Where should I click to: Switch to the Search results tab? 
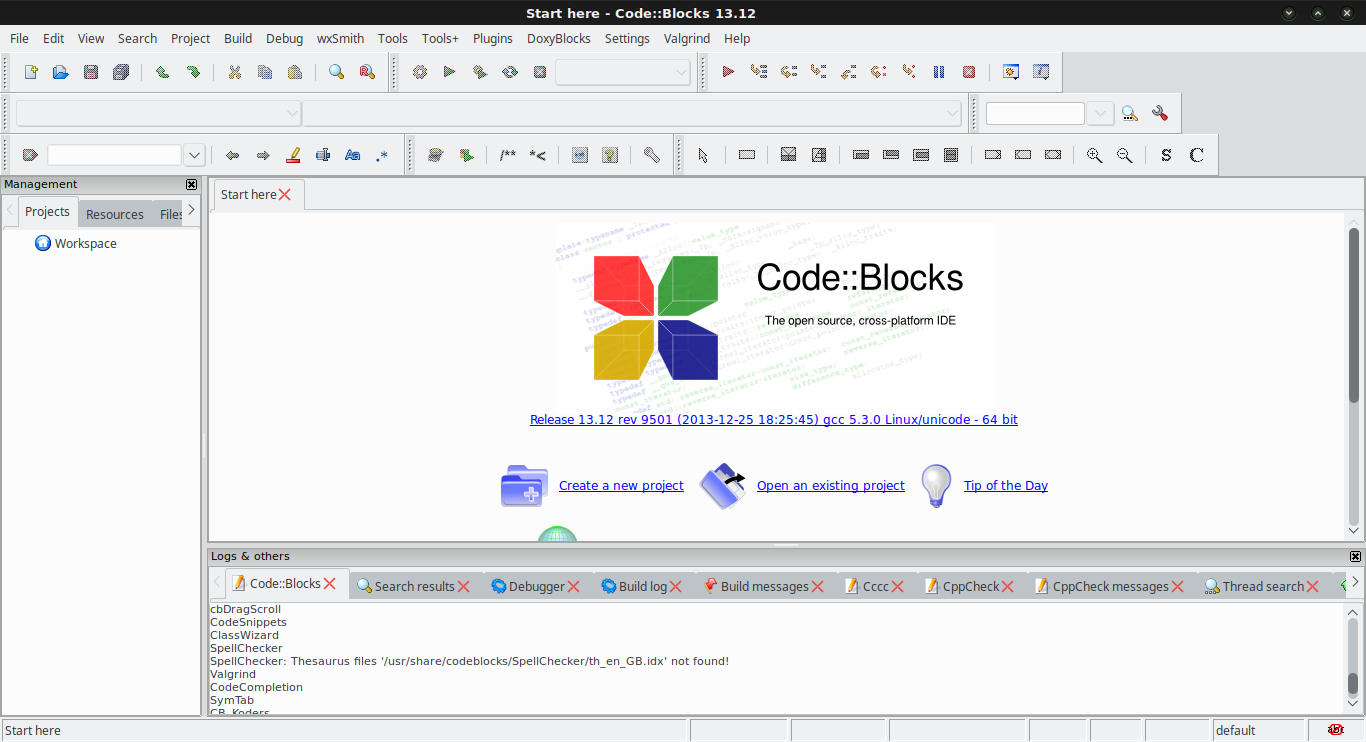[415, 586]
